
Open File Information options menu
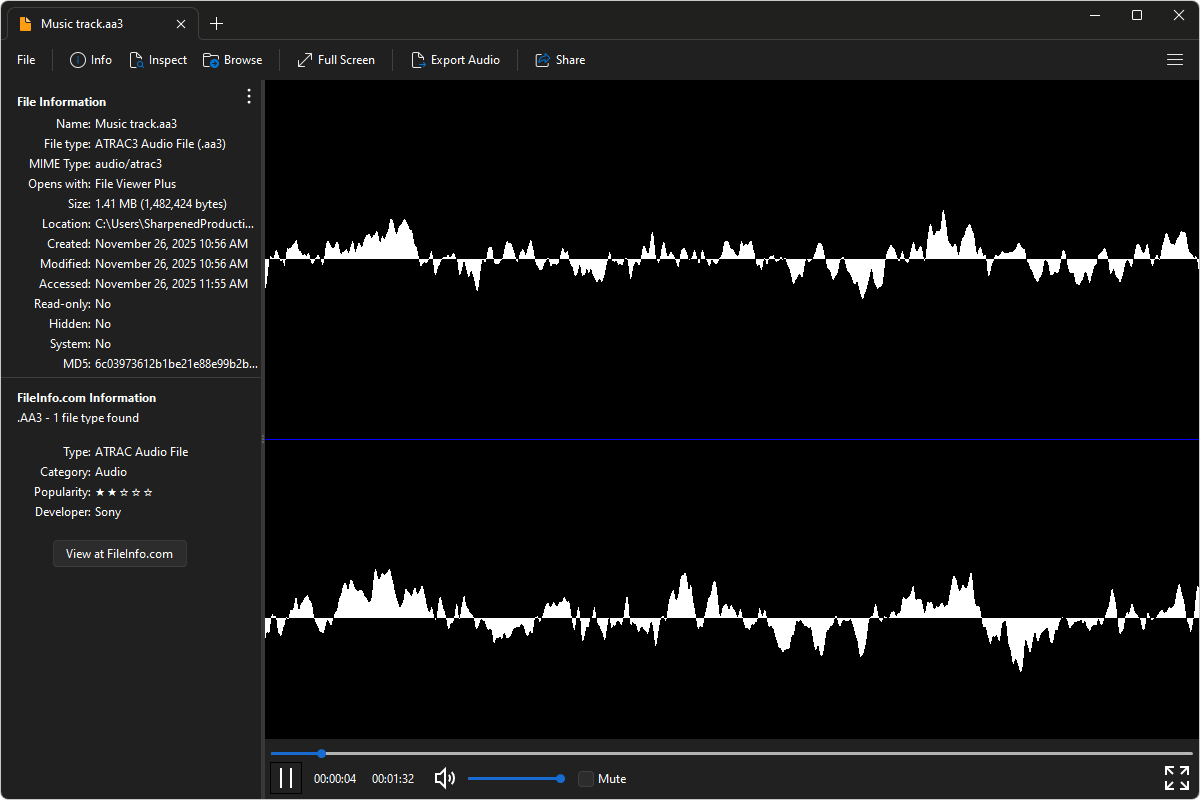coord(248,96)
